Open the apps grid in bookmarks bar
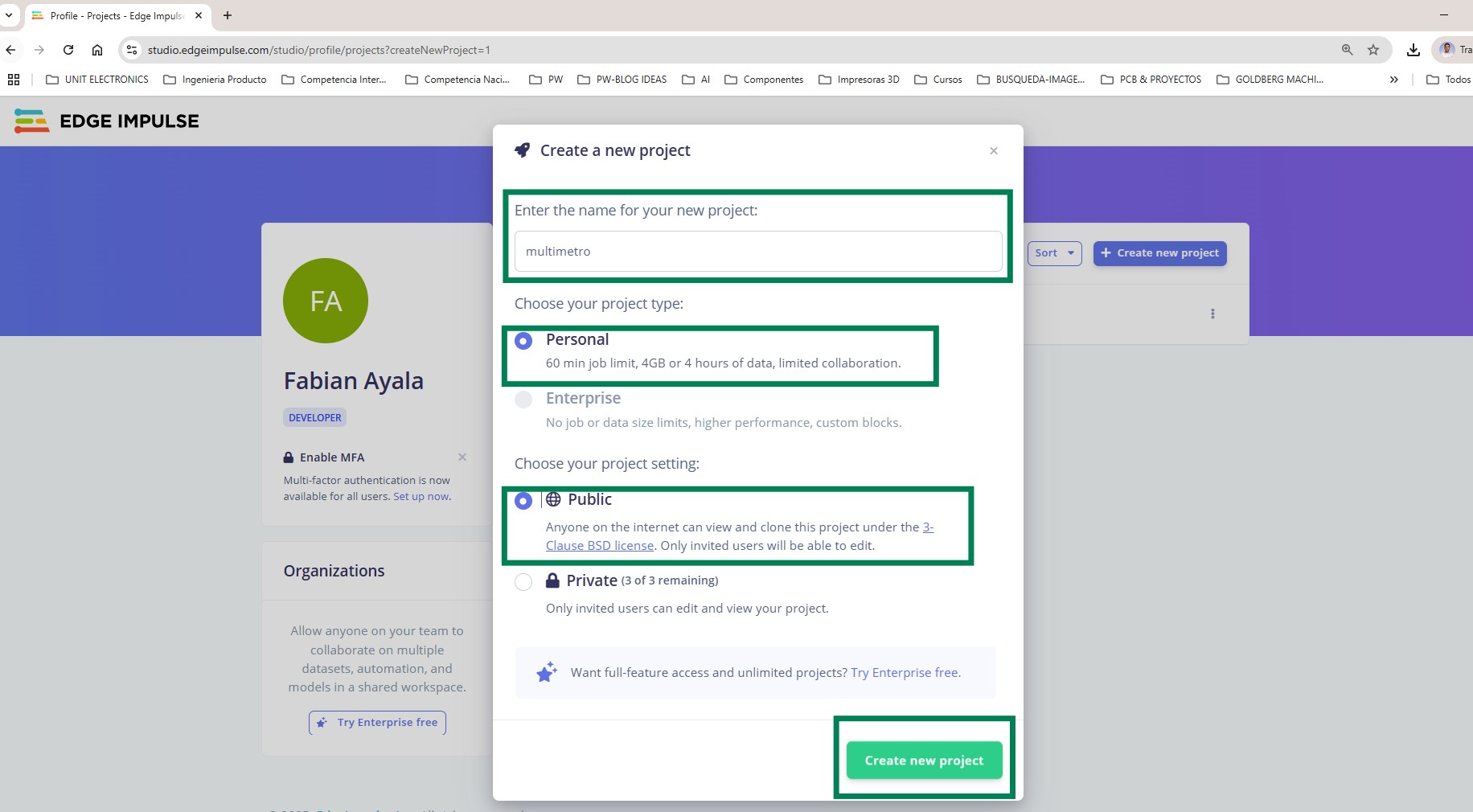 (x=14, y=80)
